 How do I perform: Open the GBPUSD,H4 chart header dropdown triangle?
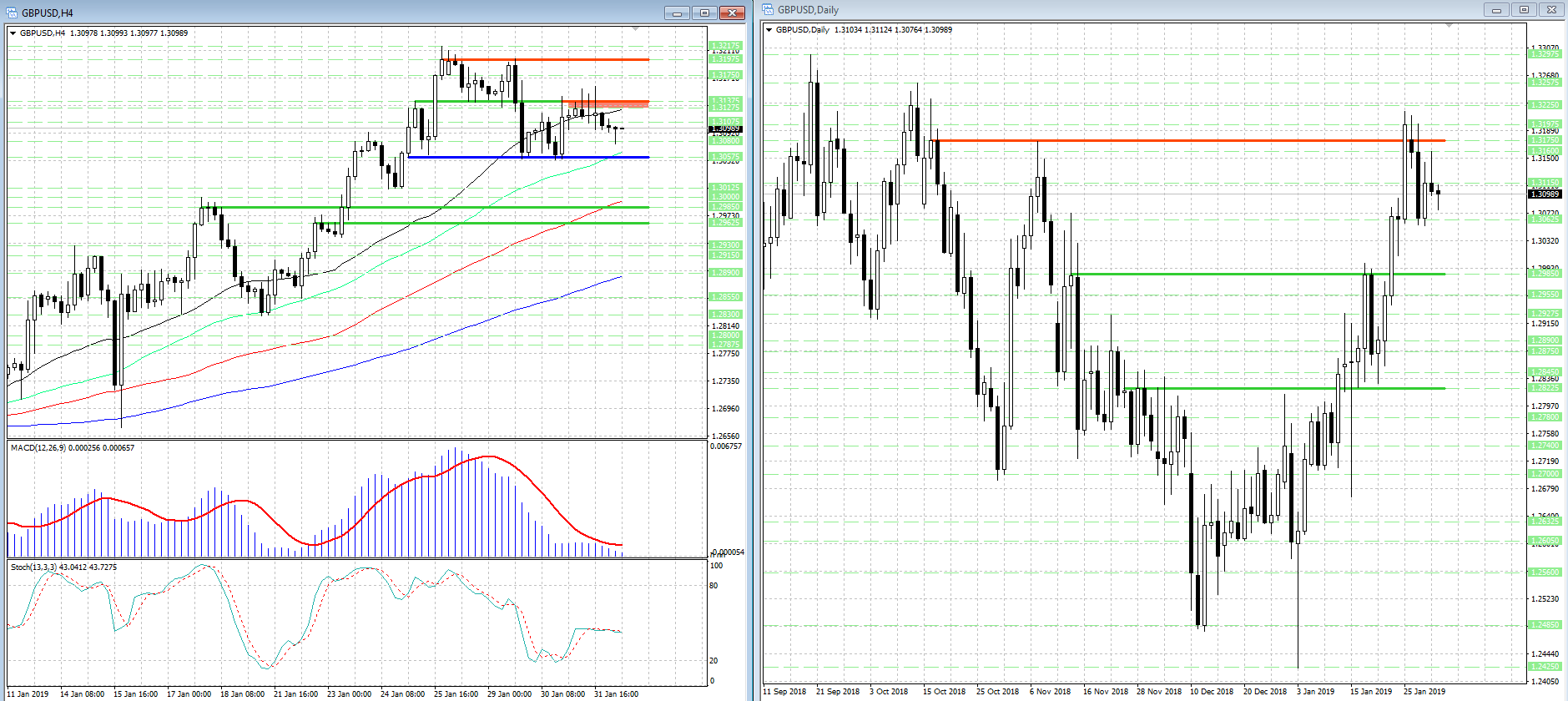(13, 33)
